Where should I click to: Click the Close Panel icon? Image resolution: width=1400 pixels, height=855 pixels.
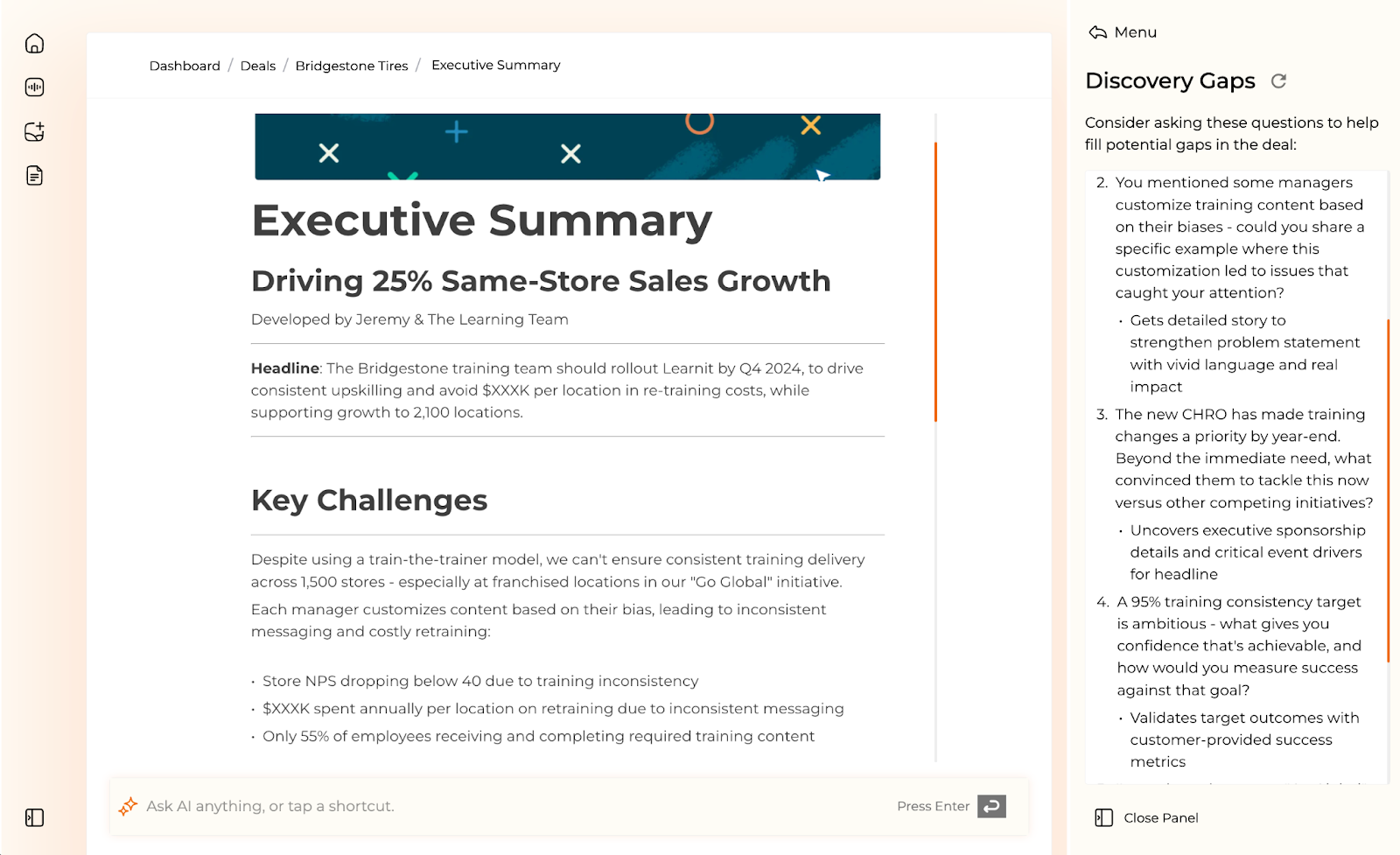[1104, 817]
